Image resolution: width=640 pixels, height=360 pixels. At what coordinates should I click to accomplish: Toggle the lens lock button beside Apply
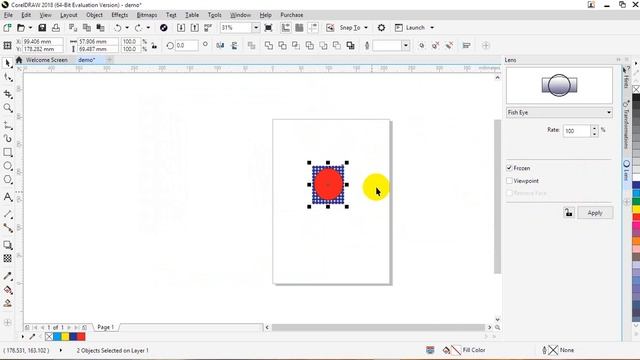[569, 213]
